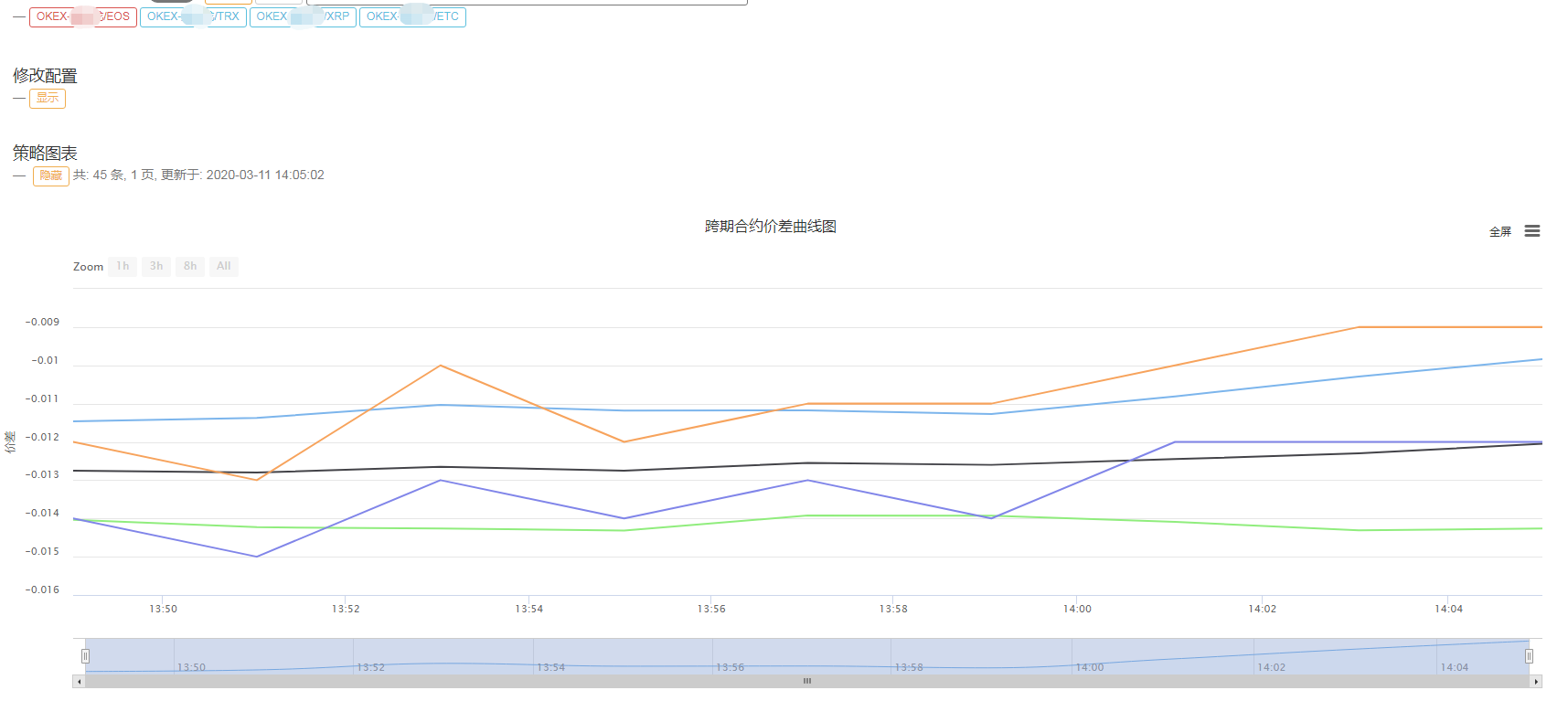This screenshot has height=701, width=1568.
Task: Select the OKEX XRP pair tag
Action: coord(303,16)
